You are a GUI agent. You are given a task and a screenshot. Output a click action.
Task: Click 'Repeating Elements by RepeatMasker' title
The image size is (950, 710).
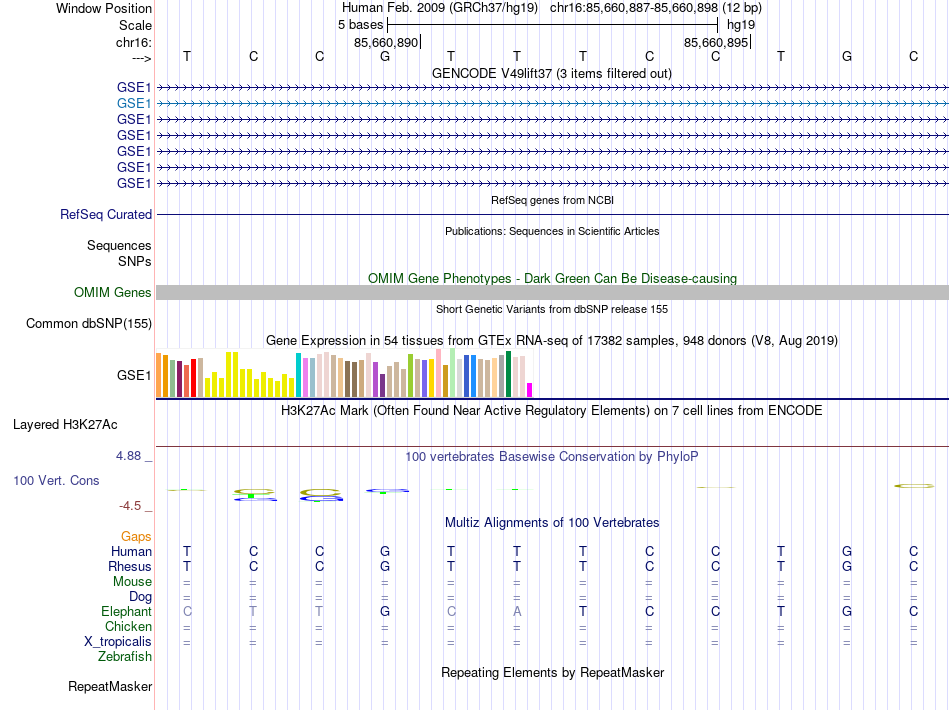click(x=553, y=673)
